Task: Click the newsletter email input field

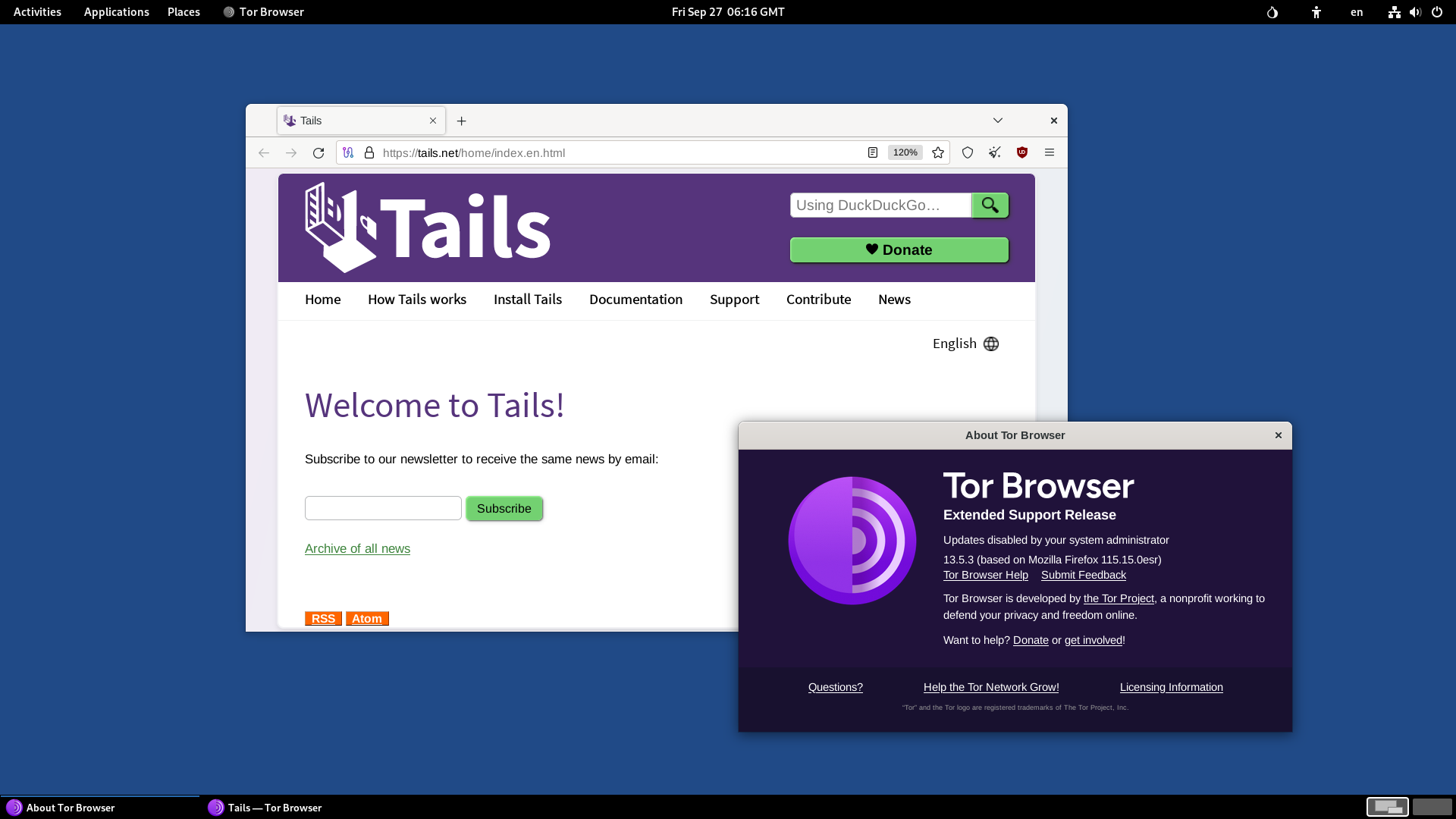Action: tap(383, 508)
